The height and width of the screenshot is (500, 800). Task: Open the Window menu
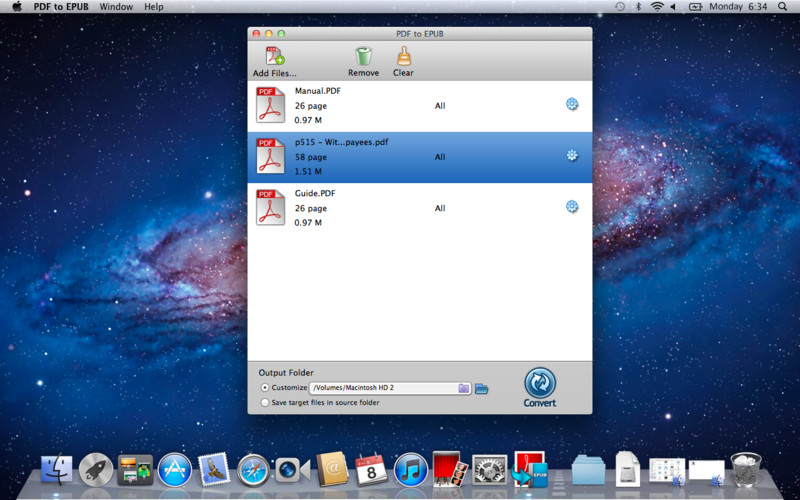pos(116,7)
